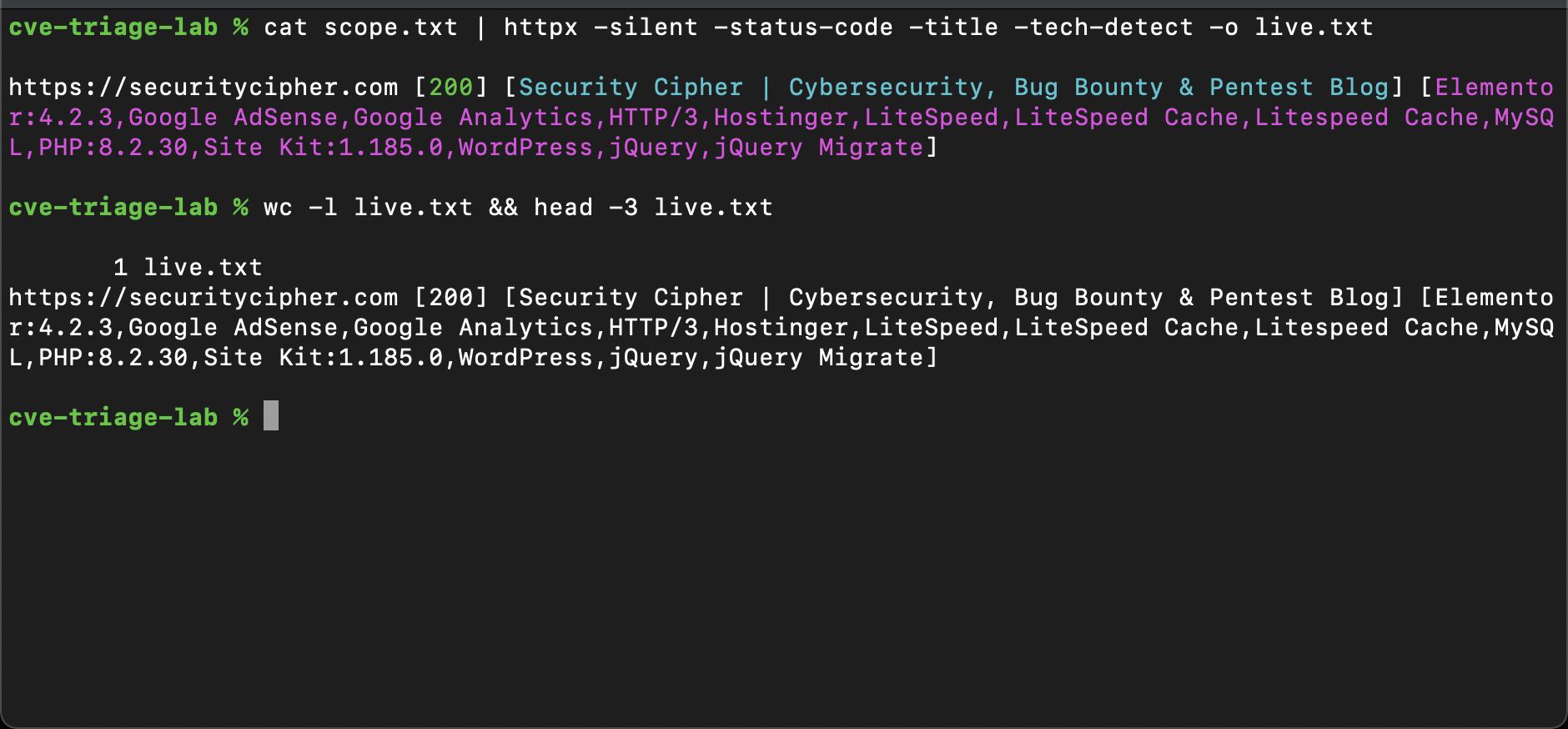Click the magenta Site Kit:1.185.0 entry

(324, 148)
